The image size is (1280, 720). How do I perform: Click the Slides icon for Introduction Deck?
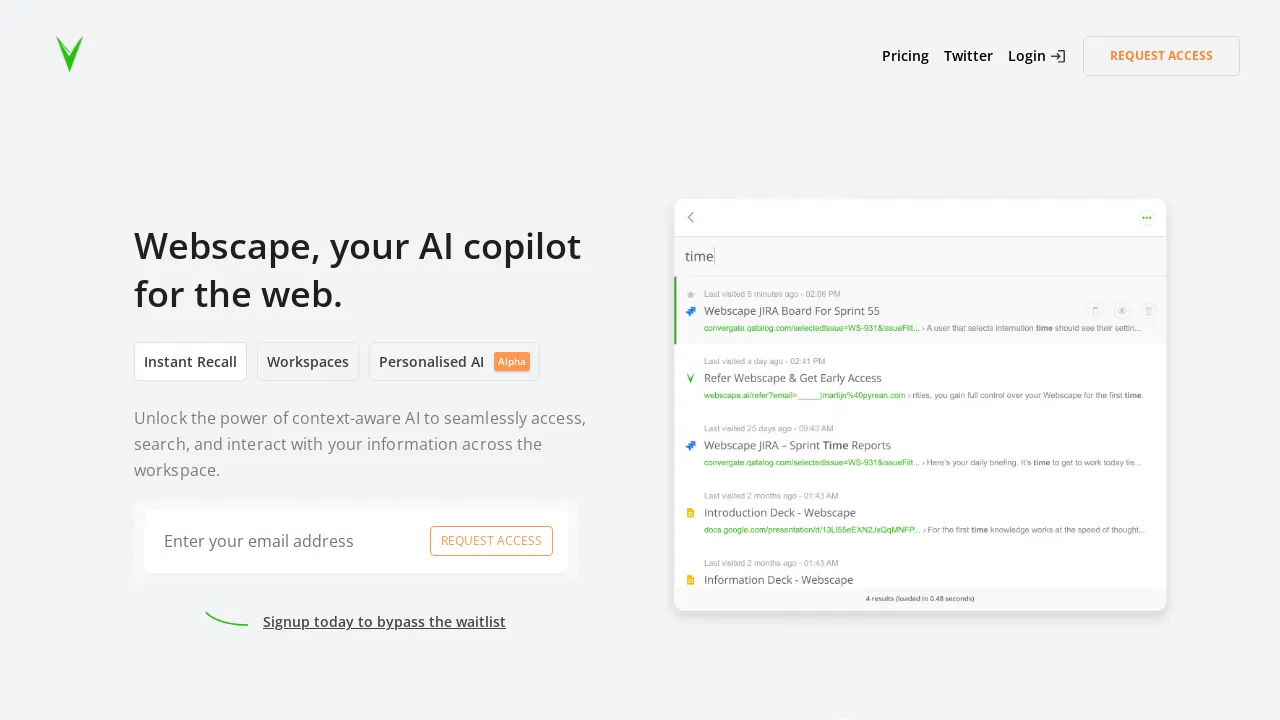691,512
